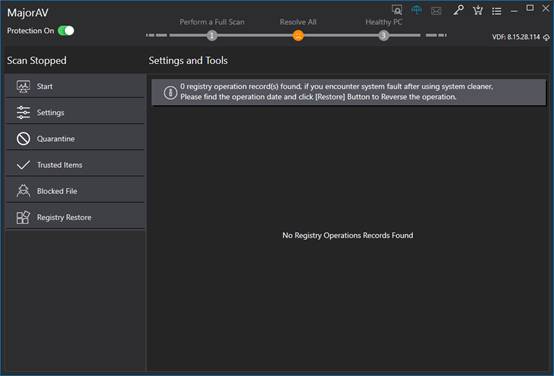Open the Start menu entry

tap(75, 86)
